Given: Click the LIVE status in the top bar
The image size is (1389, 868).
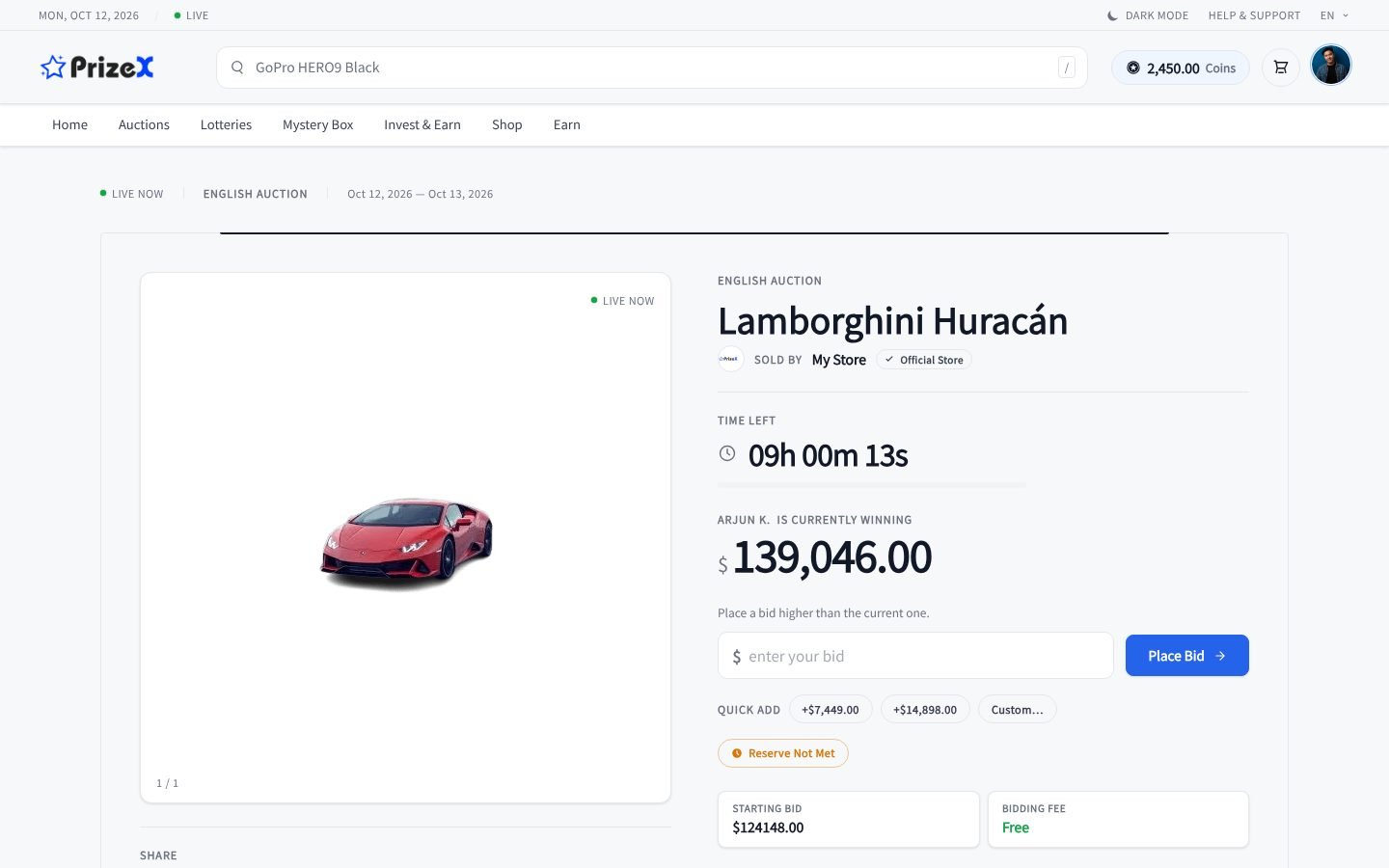Looking at the screenshot, I should [x=191, y=15].
